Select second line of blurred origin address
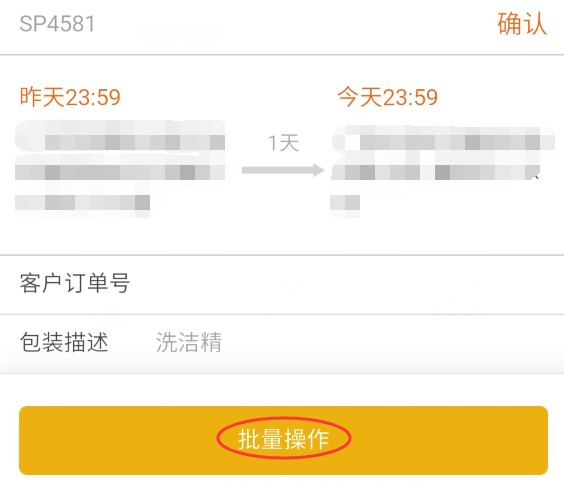 (x=120, y=168)
